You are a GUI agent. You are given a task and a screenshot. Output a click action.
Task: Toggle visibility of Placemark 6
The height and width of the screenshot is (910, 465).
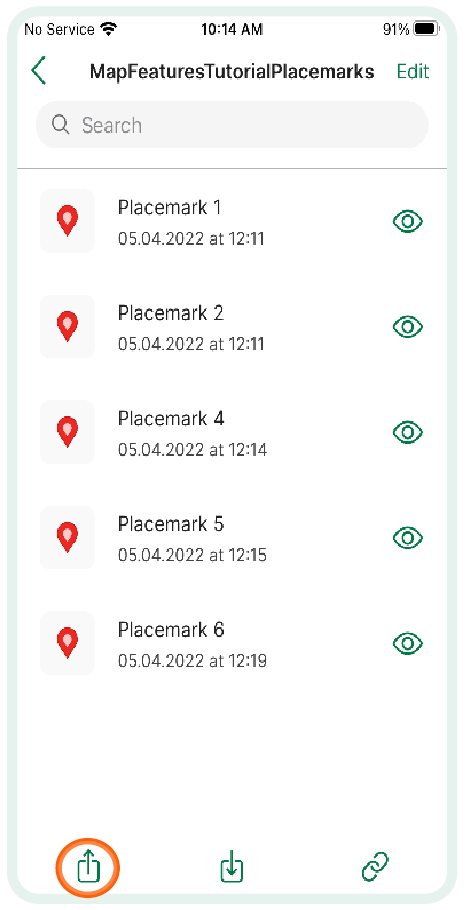coord(408,644)
